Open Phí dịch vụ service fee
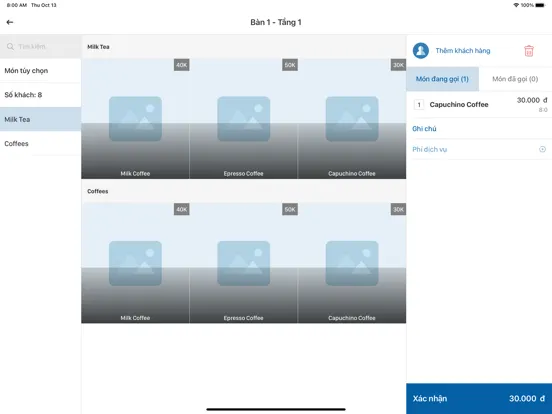 [479, 149]
